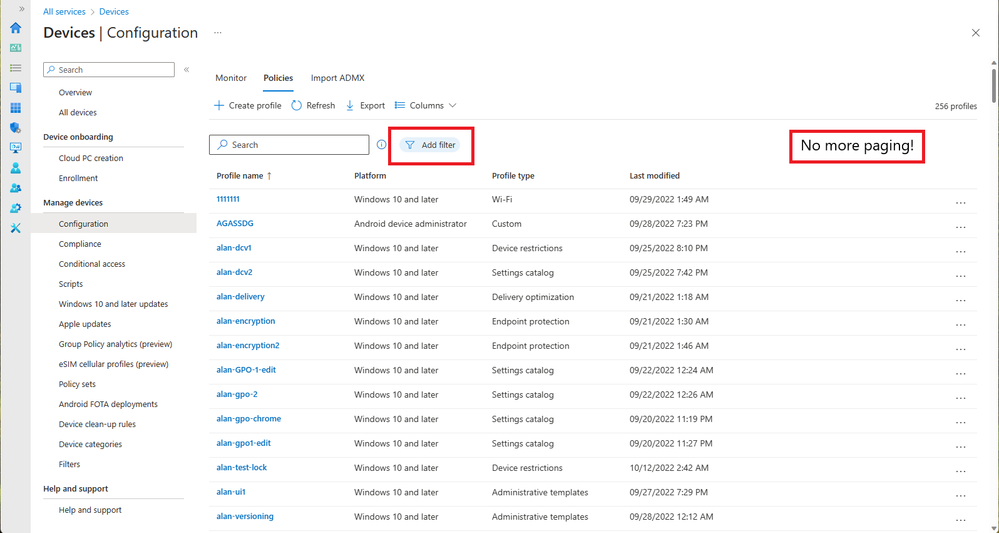Open alan-encryption profile
The image size is (999, 533).
(x=246, y=321)
